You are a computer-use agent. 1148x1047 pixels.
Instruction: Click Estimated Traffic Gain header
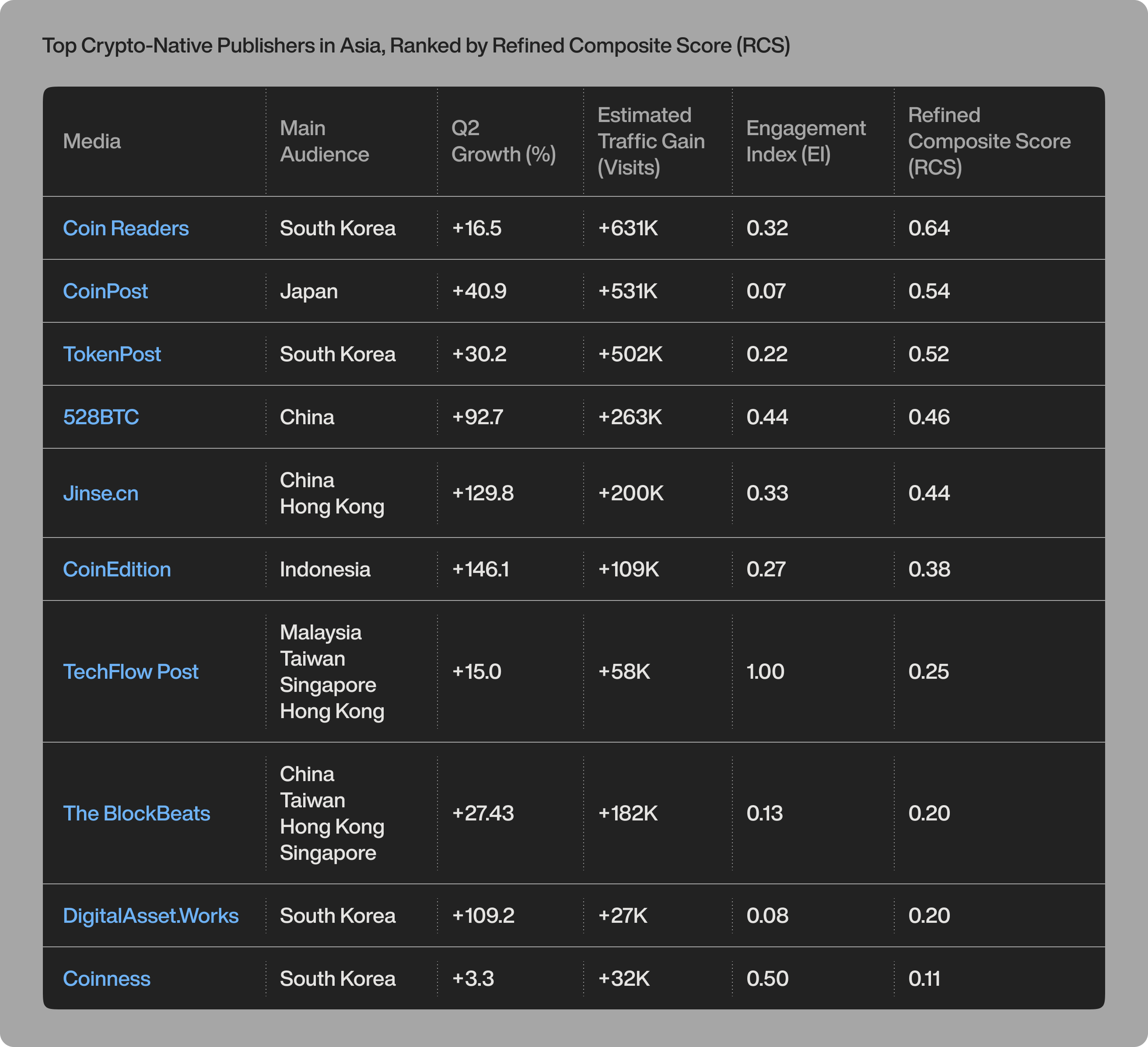651,141
